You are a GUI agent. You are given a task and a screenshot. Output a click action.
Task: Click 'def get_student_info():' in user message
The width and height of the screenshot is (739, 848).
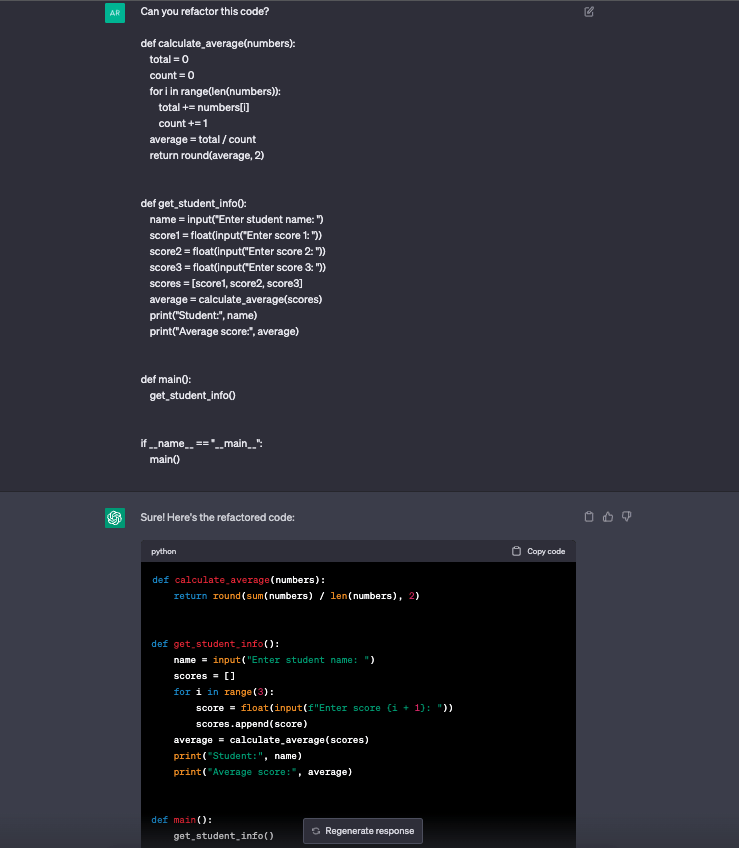coord(194,203)
